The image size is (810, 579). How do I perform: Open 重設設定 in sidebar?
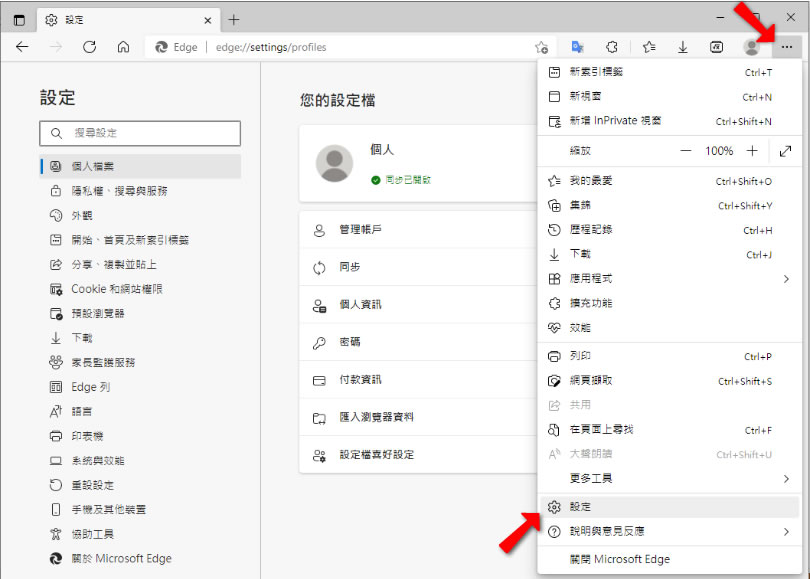tap(140, 486)
